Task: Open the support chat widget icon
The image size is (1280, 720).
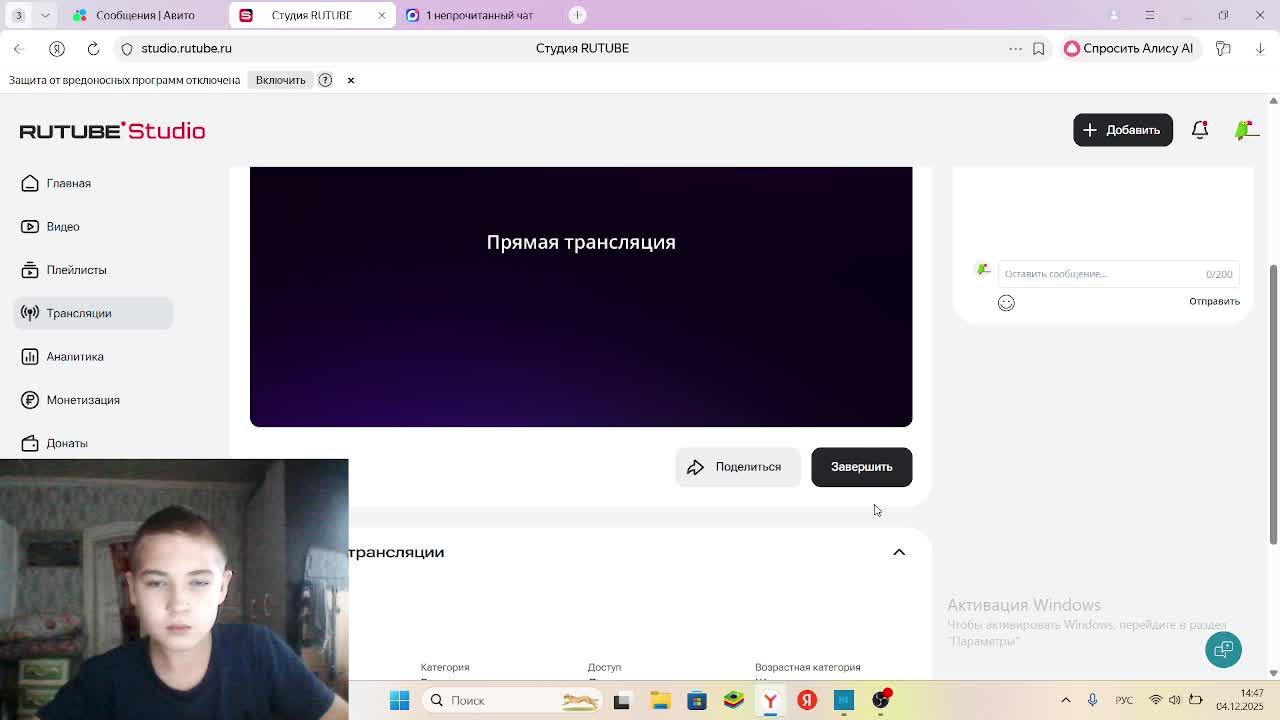Action: pos(1223,650)
